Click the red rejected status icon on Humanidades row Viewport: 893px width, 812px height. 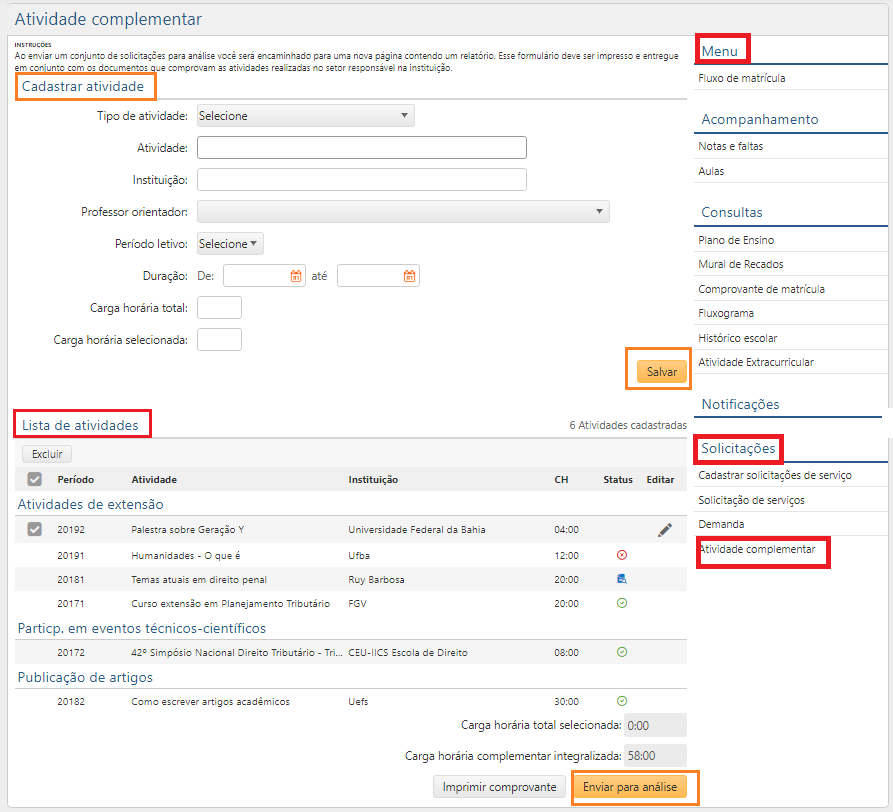coord(621,553)
